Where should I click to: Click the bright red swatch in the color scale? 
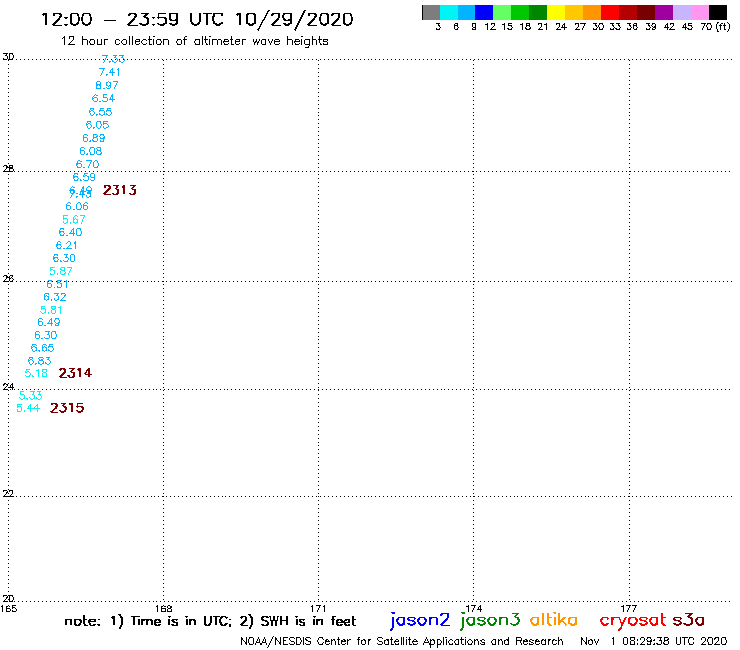tap(610, 12)
